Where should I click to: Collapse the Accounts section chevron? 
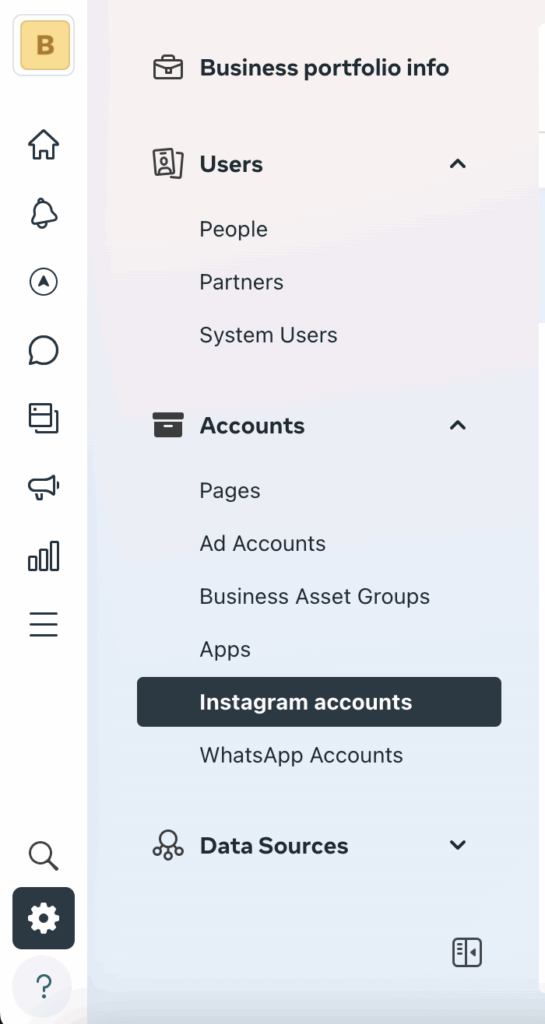tap(458, 426)
